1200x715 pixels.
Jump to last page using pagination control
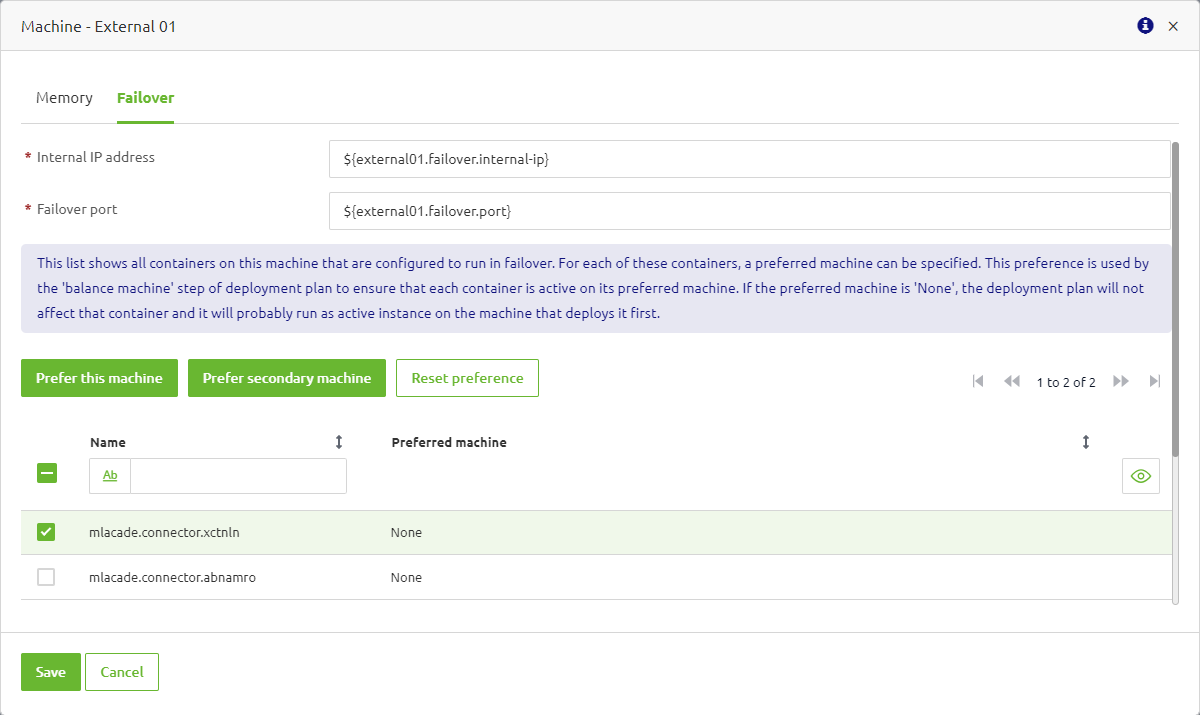click(x=1155, y=381)
